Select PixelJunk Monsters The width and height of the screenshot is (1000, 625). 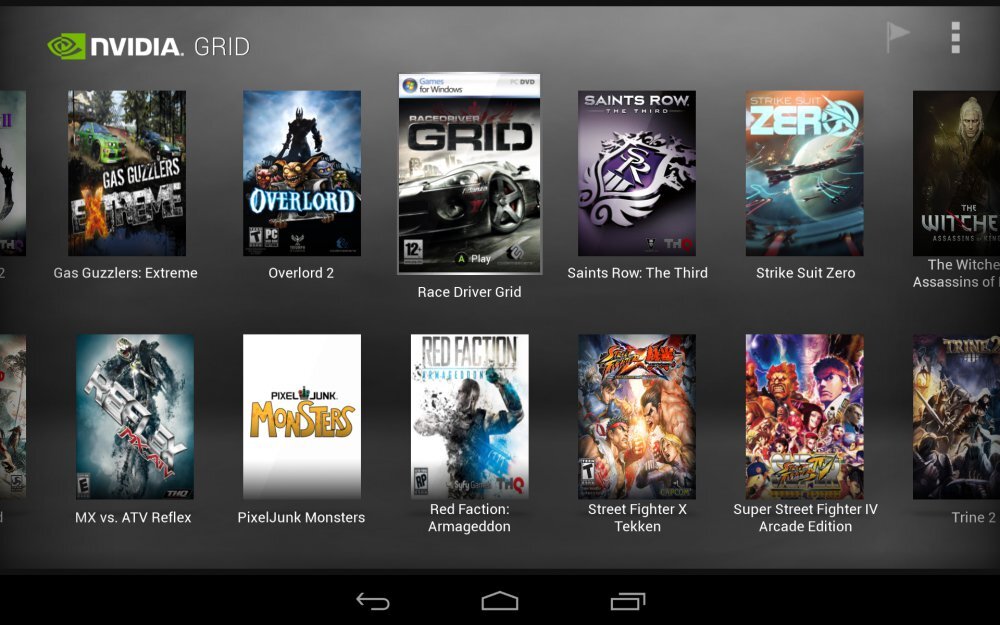point(301,416)
